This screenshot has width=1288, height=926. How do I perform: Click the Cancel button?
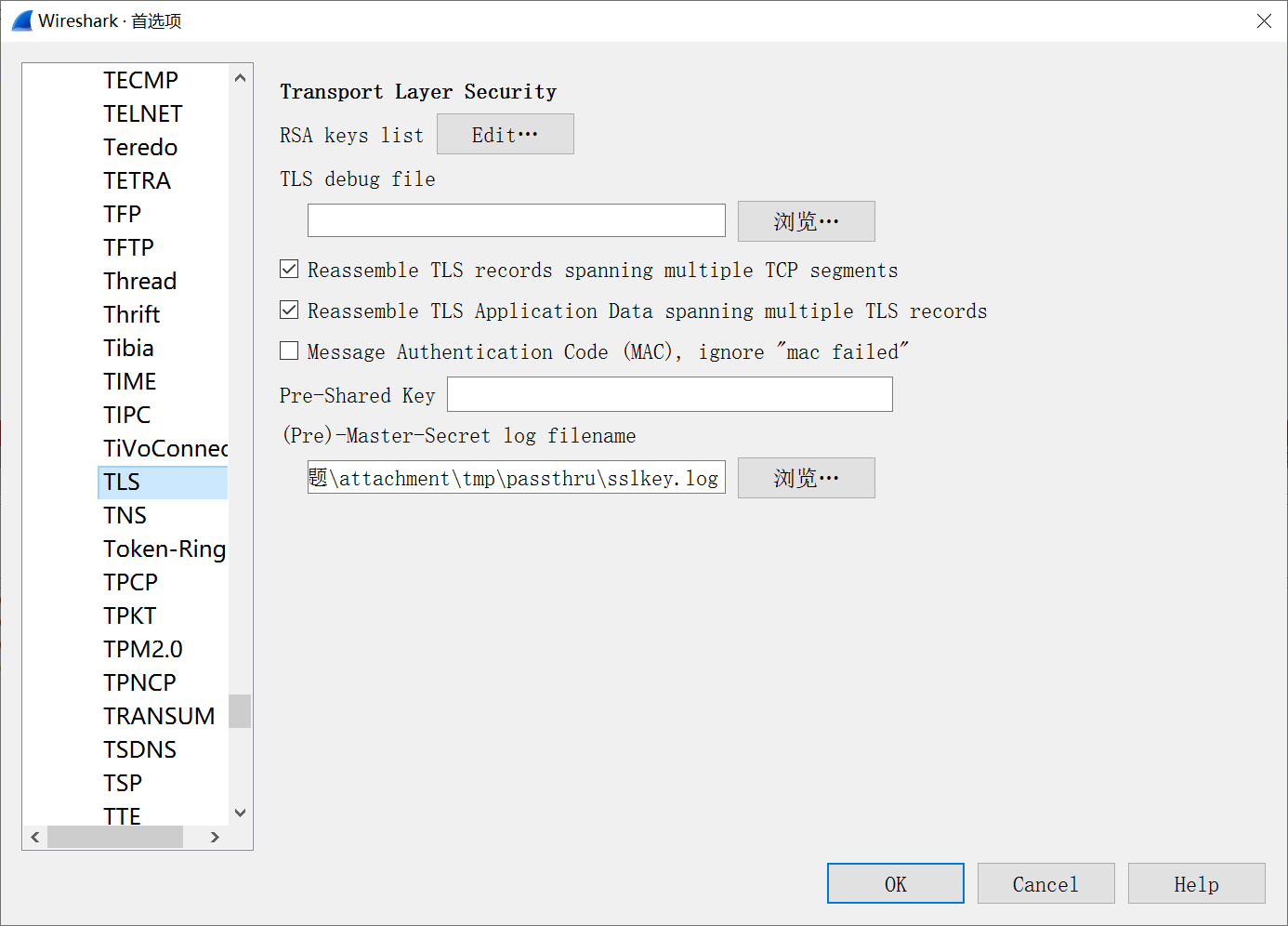click(x=1046, y=883)
